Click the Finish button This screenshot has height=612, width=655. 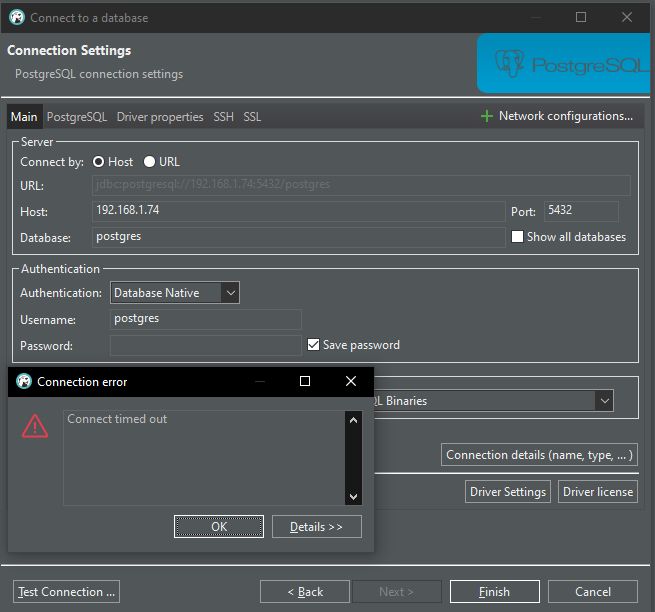click(495, 592)
